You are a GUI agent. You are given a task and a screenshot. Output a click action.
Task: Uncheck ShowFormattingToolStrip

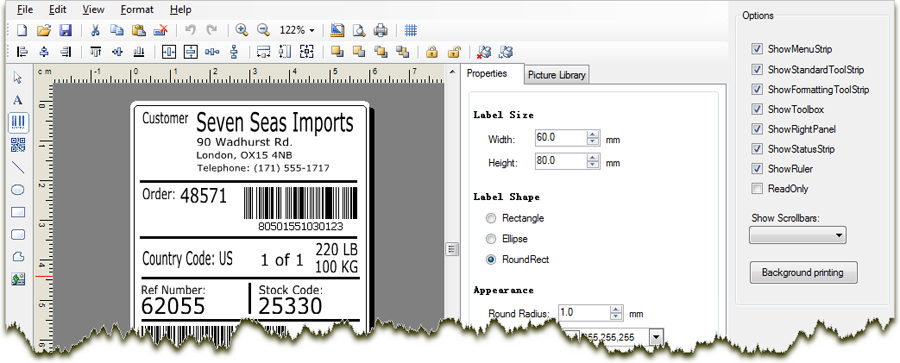click(x=757, y=90)
